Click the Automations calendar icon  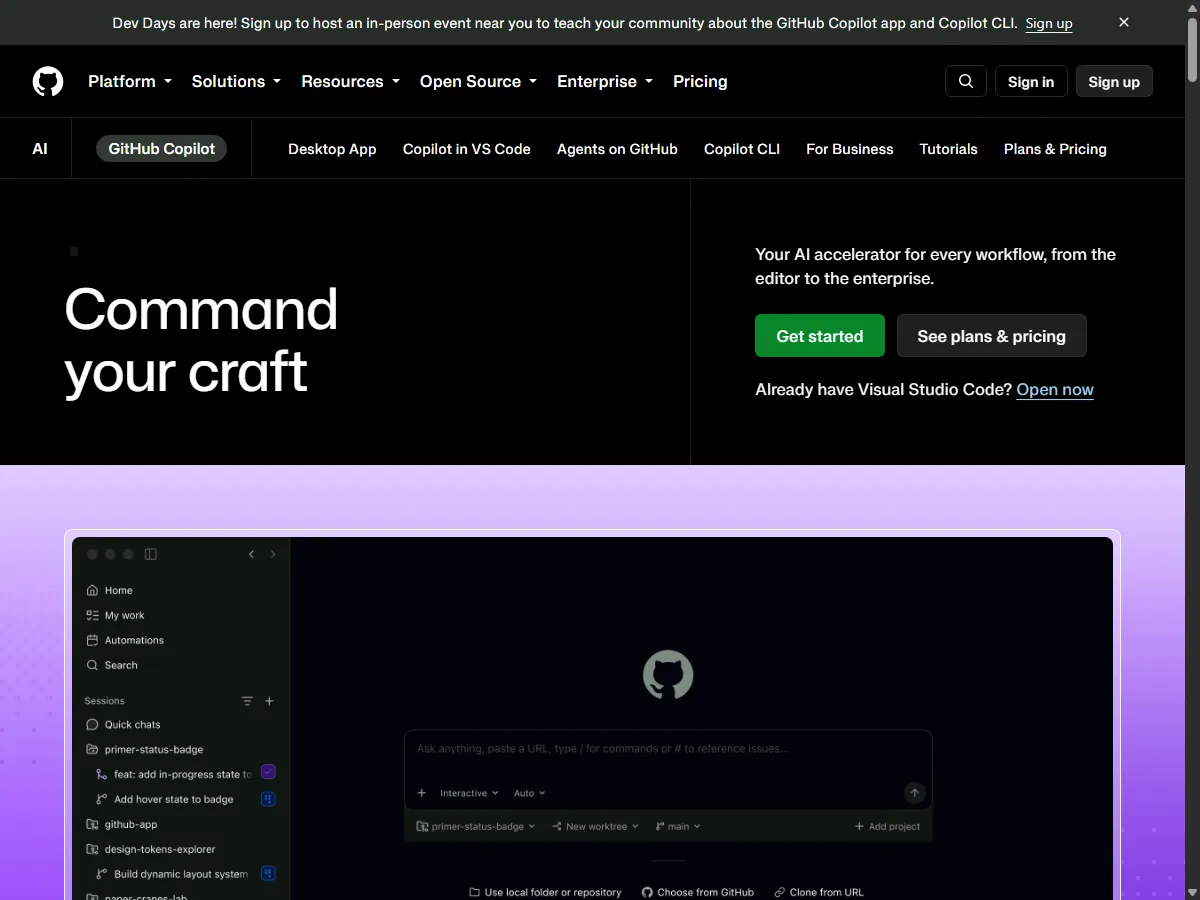pos(92,640)
